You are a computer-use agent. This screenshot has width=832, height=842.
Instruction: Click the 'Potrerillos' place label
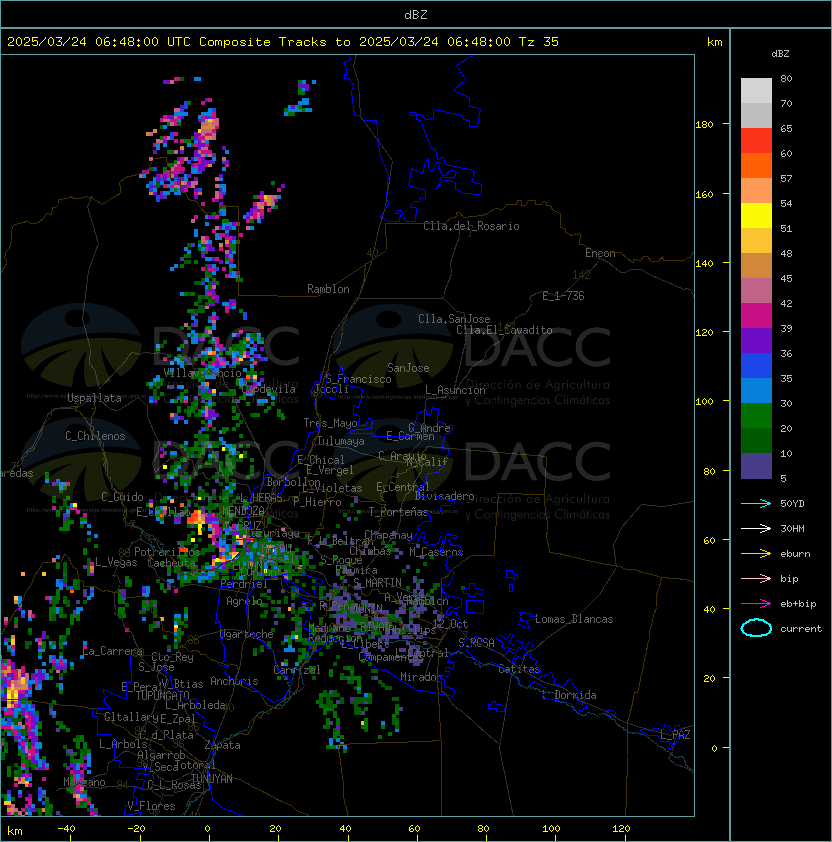pyautogui.click(x=167, y=552)
